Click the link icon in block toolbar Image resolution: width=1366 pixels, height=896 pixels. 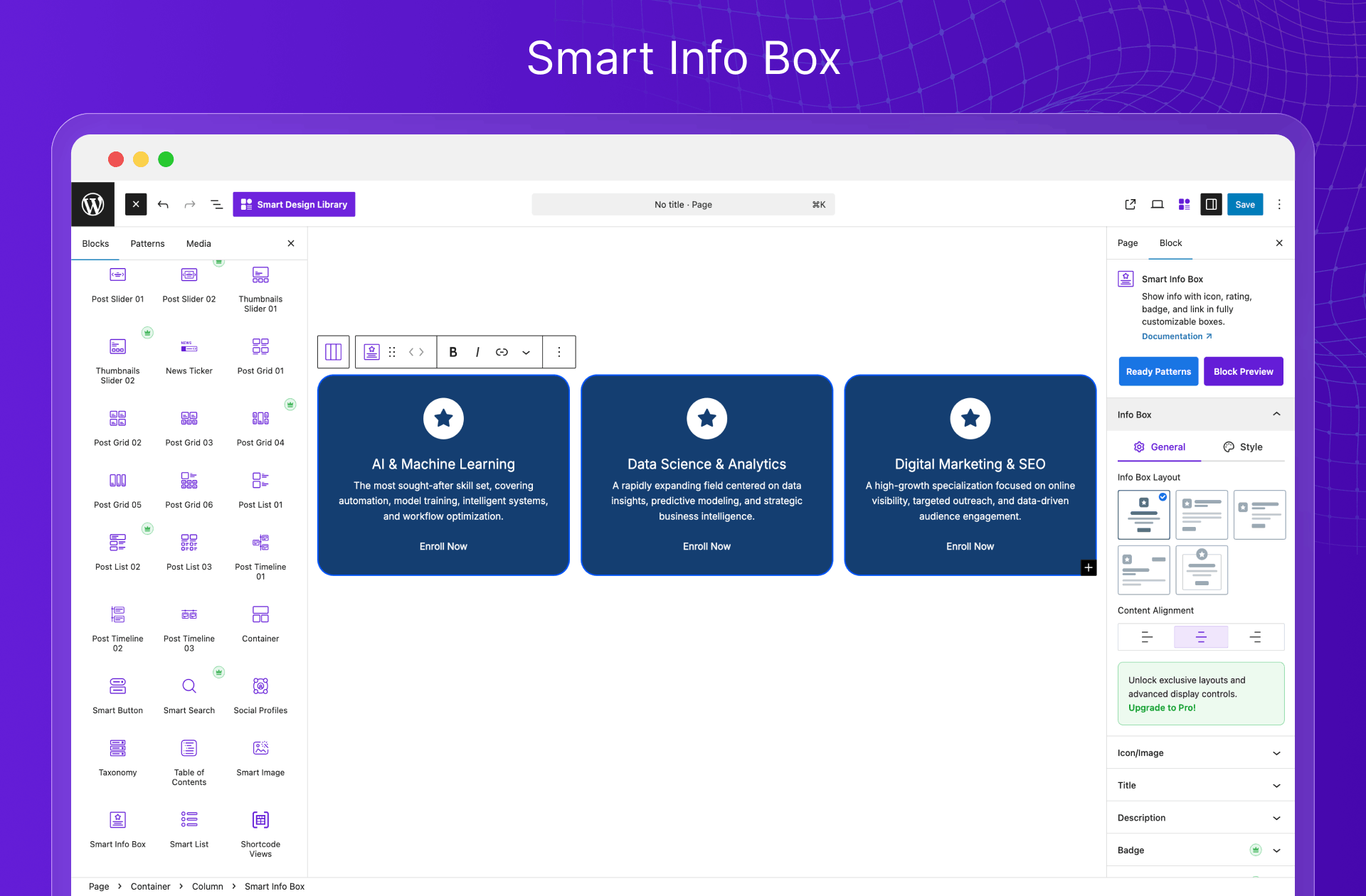[x=502, y=352]
